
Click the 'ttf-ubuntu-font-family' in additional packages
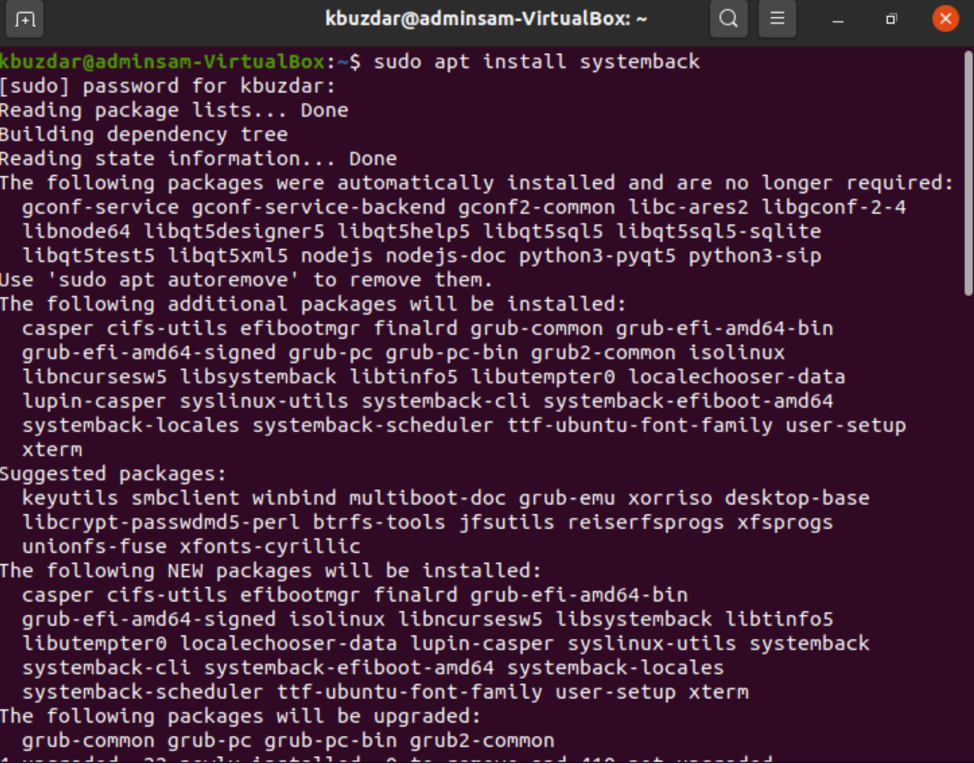[x=640, y=425]
